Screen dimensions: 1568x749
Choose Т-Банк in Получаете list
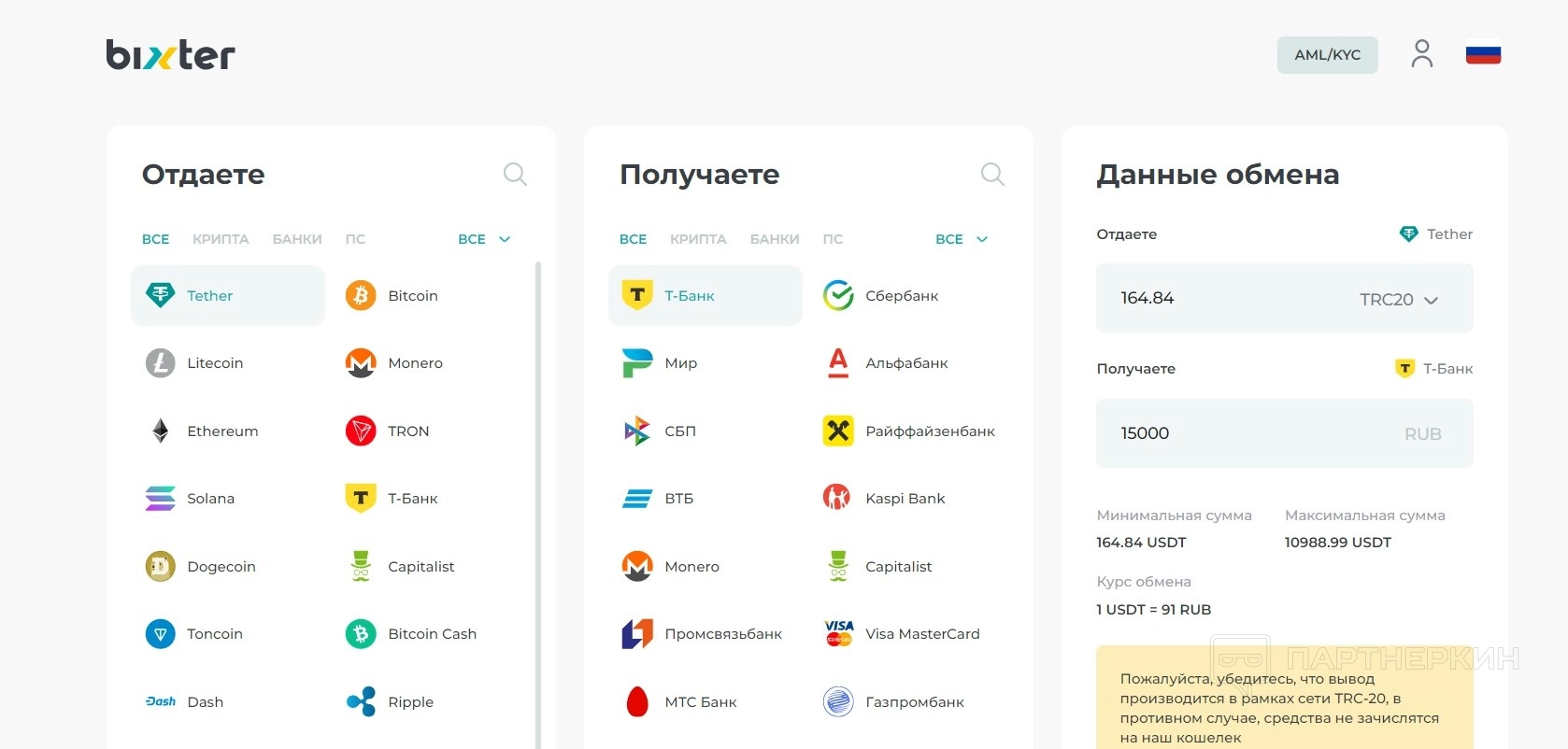pyautogui.click(x=706, y=295)
